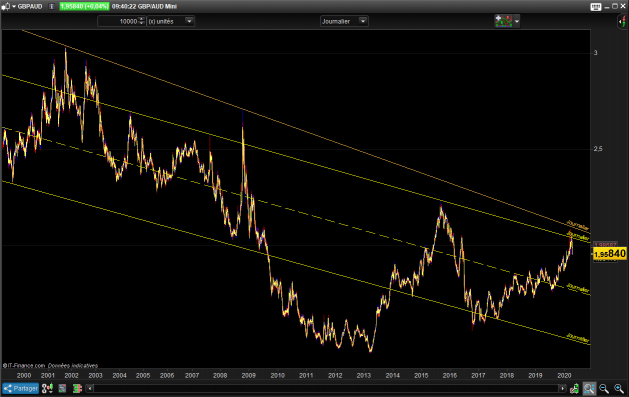Open the (x) unités dropdown
Screen dimensions: 629x397
171,21
